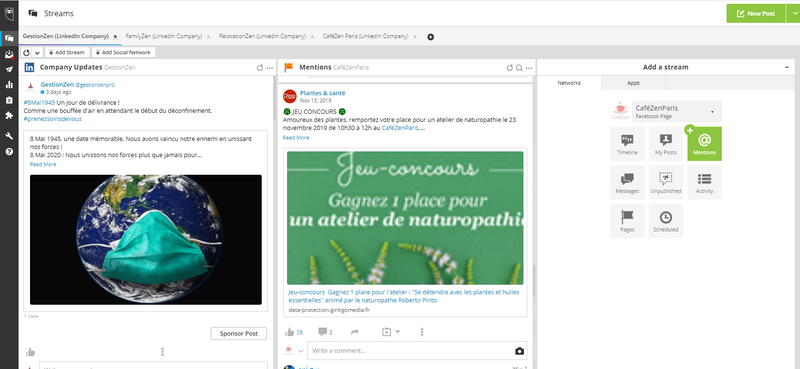Search within the Mentions stream

coord(519,67)
